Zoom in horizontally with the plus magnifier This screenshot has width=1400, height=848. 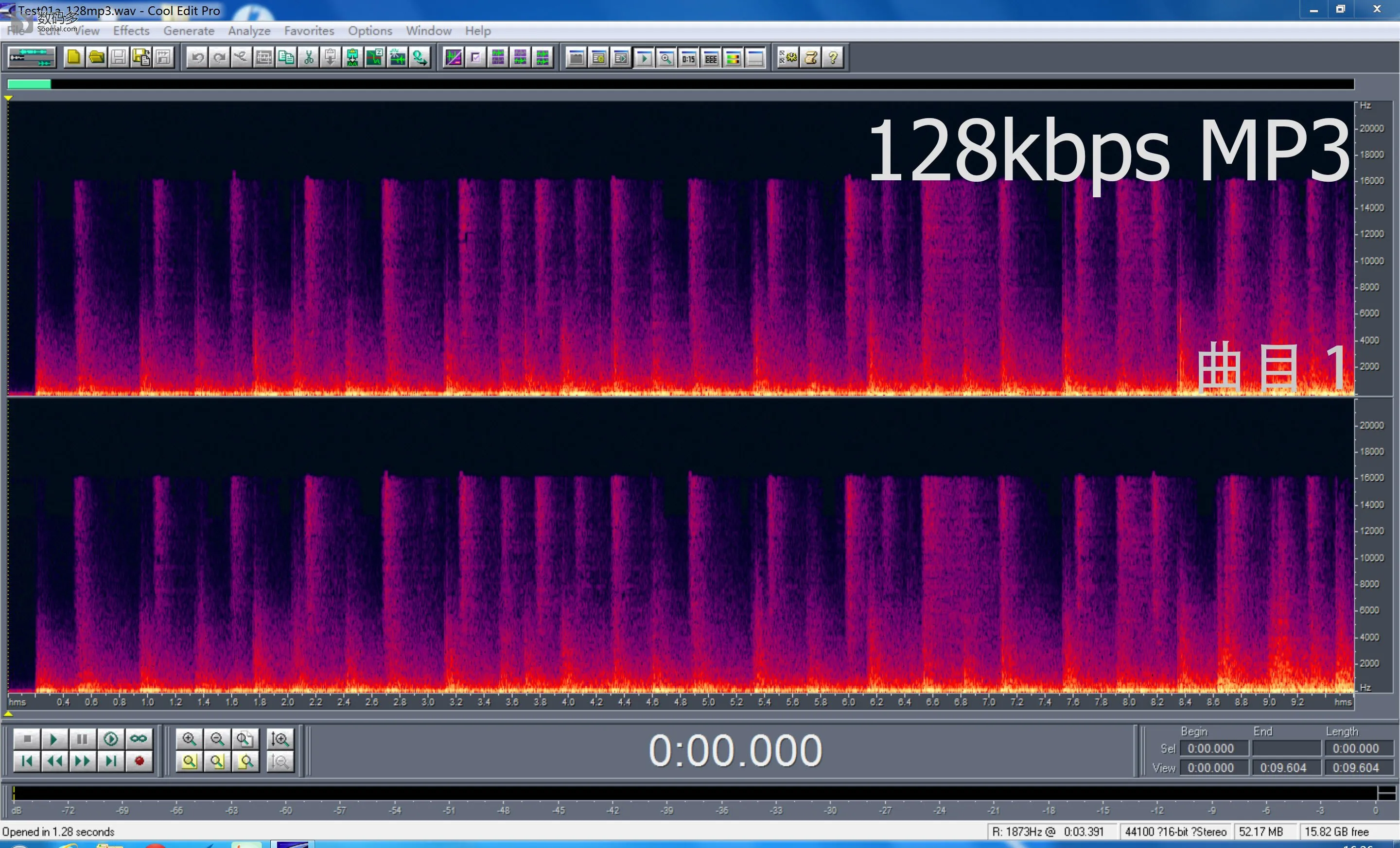[189, 738]
